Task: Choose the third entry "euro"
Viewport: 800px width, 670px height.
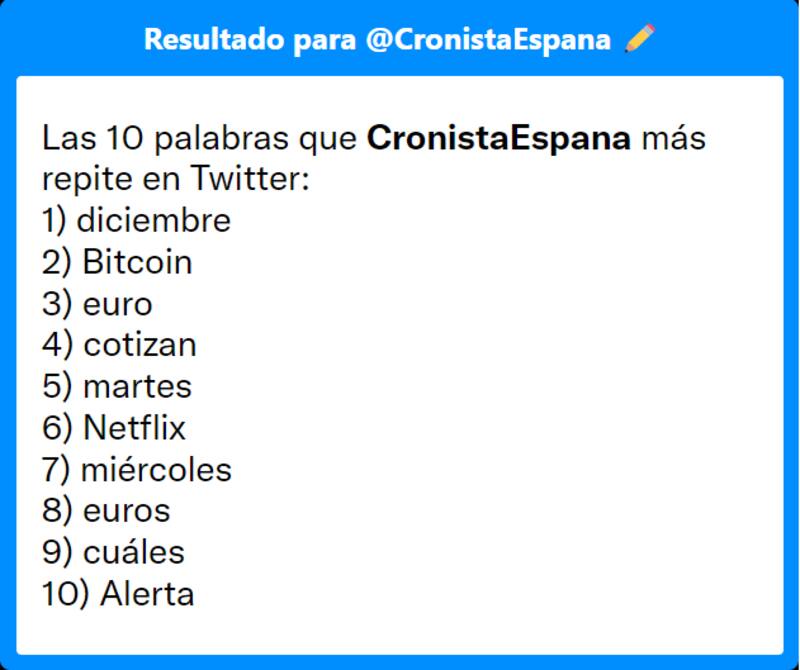Action: [118, 304]
